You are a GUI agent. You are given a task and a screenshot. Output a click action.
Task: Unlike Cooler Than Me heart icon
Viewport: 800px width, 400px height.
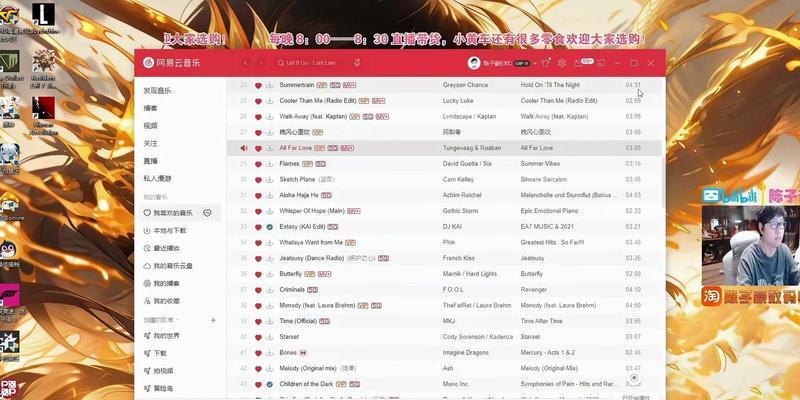click(x=258, y=101)
